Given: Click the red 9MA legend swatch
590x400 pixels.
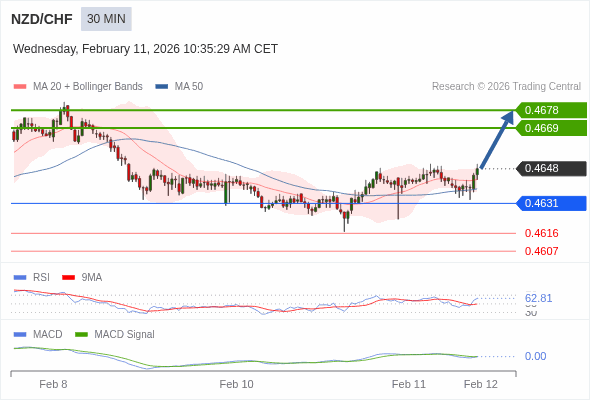Looking at the screenshot, I should (68, 278).
